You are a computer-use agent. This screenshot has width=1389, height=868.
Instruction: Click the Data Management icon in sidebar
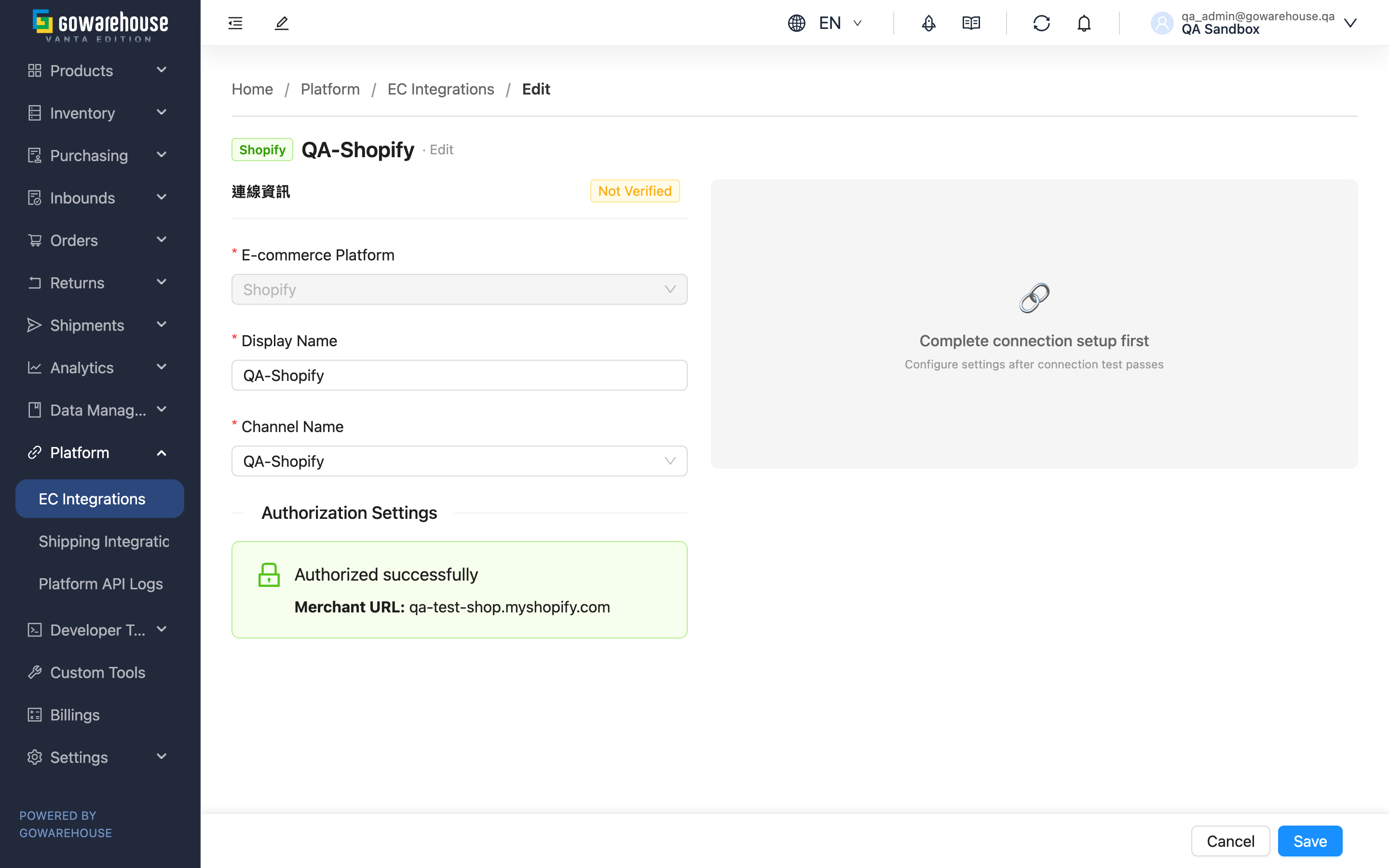[34, 410]
